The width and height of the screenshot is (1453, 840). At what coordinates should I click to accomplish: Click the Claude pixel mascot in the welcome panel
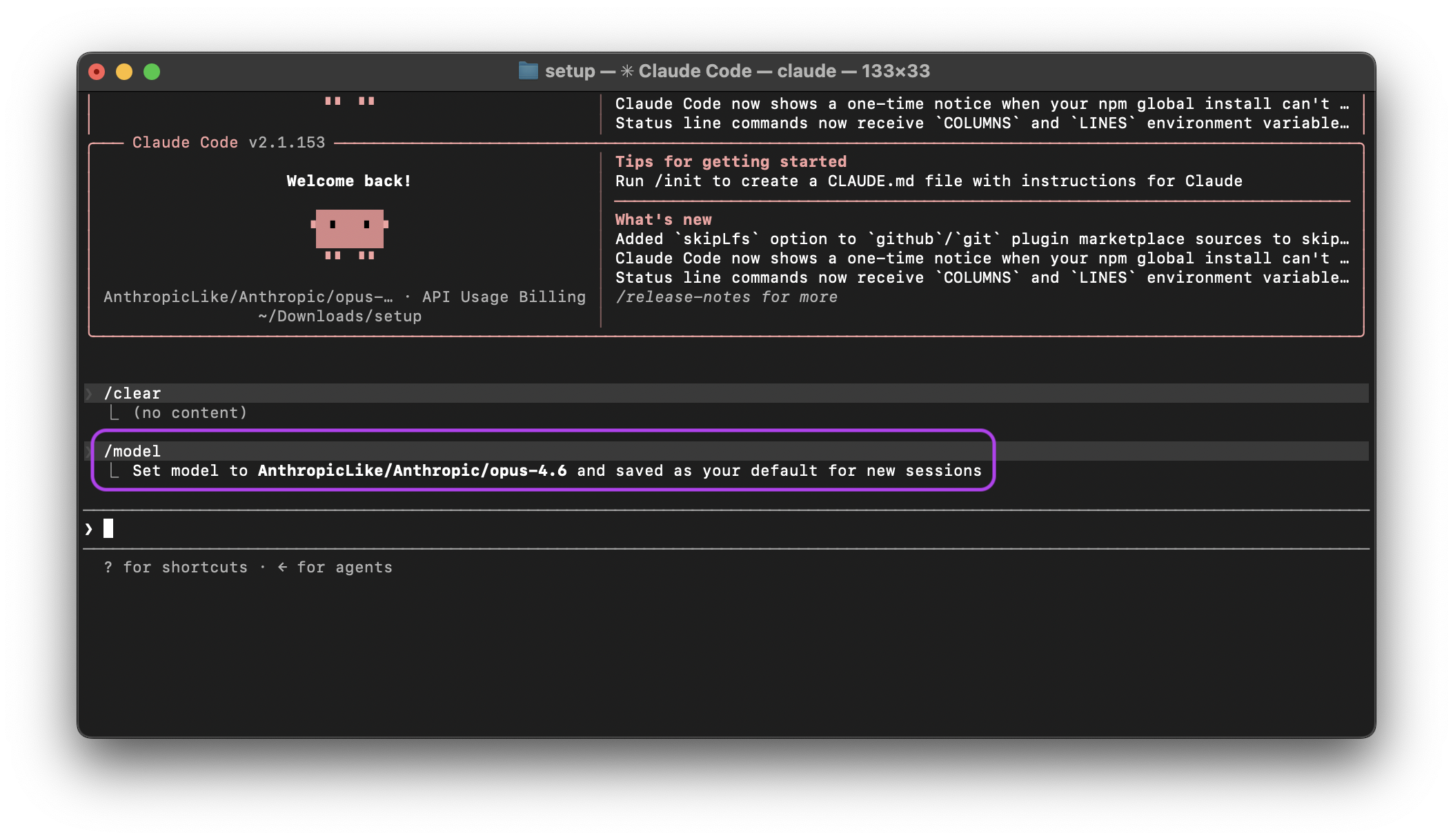(349, 234)
